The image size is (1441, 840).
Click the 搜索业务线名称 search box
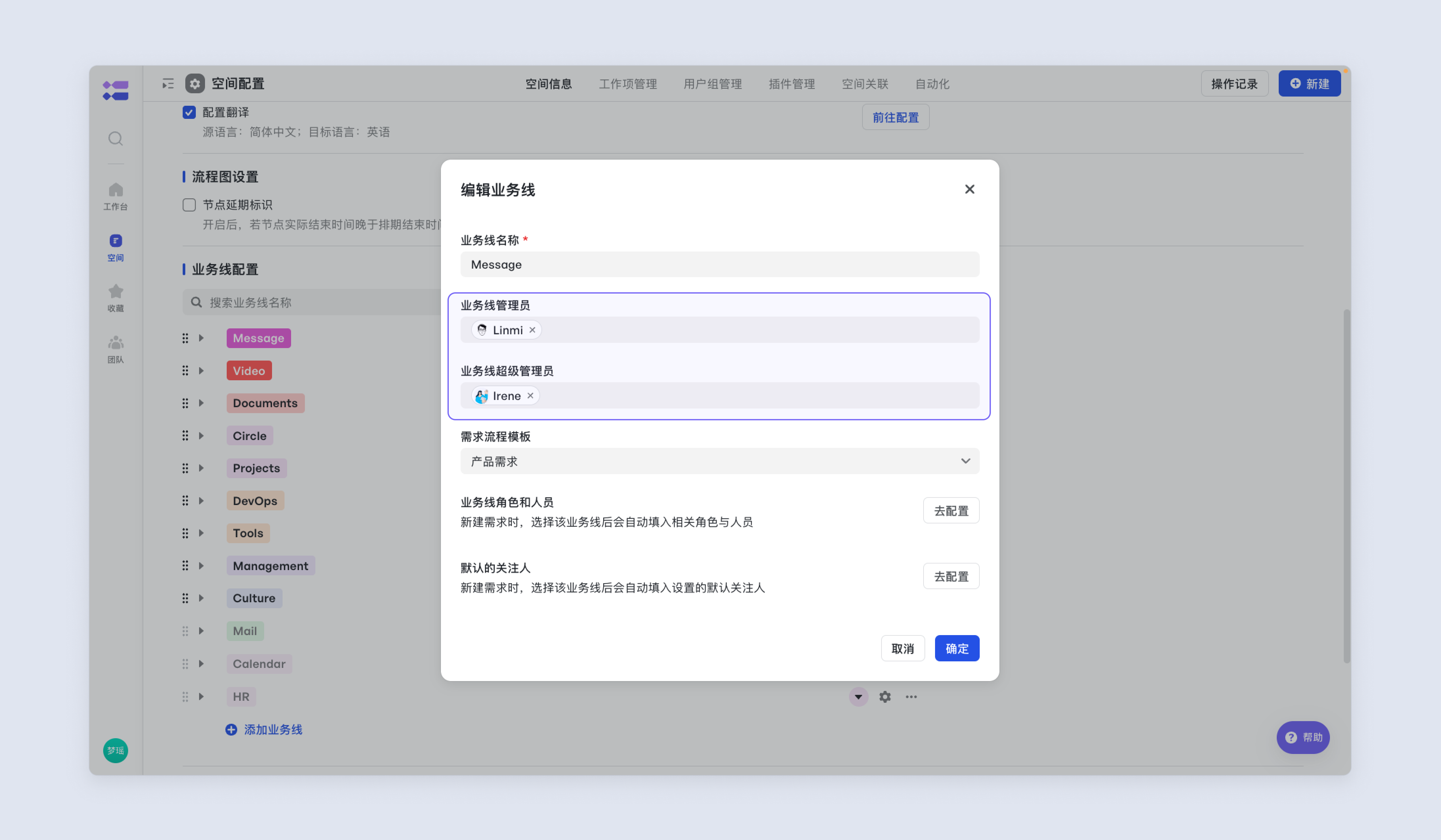pyautogui.click(x=312, y=302)
